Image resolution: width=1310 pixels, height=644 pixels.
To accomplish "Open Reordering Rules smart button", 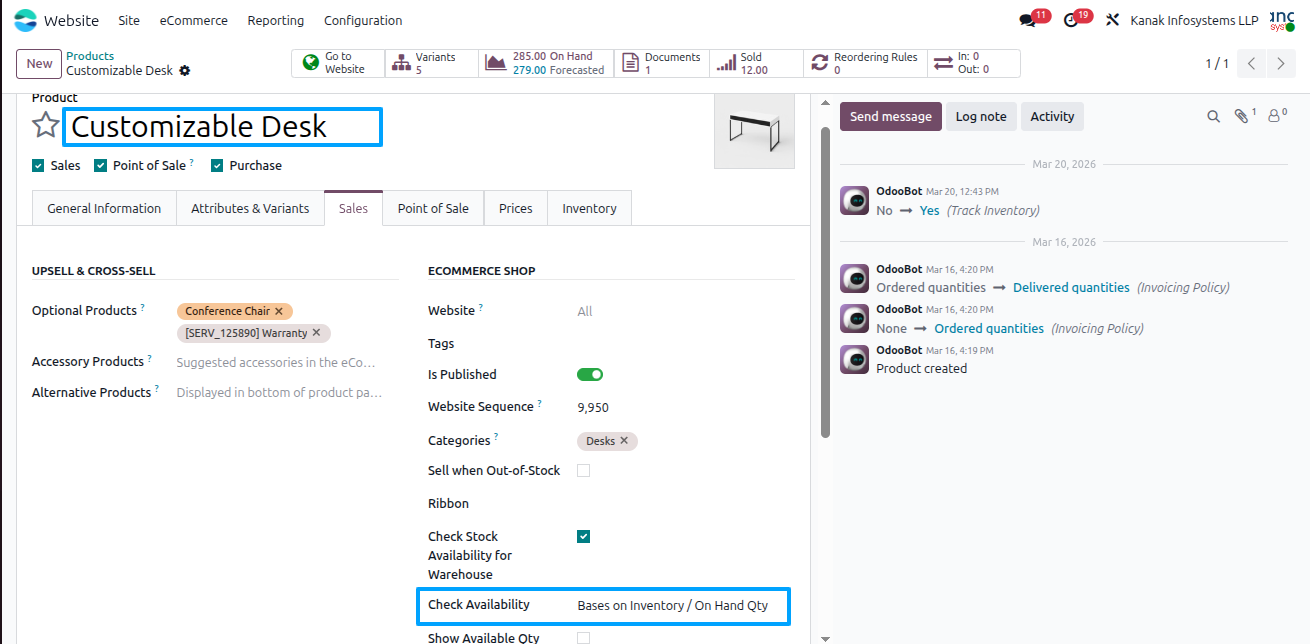I will tap(865, 64).
